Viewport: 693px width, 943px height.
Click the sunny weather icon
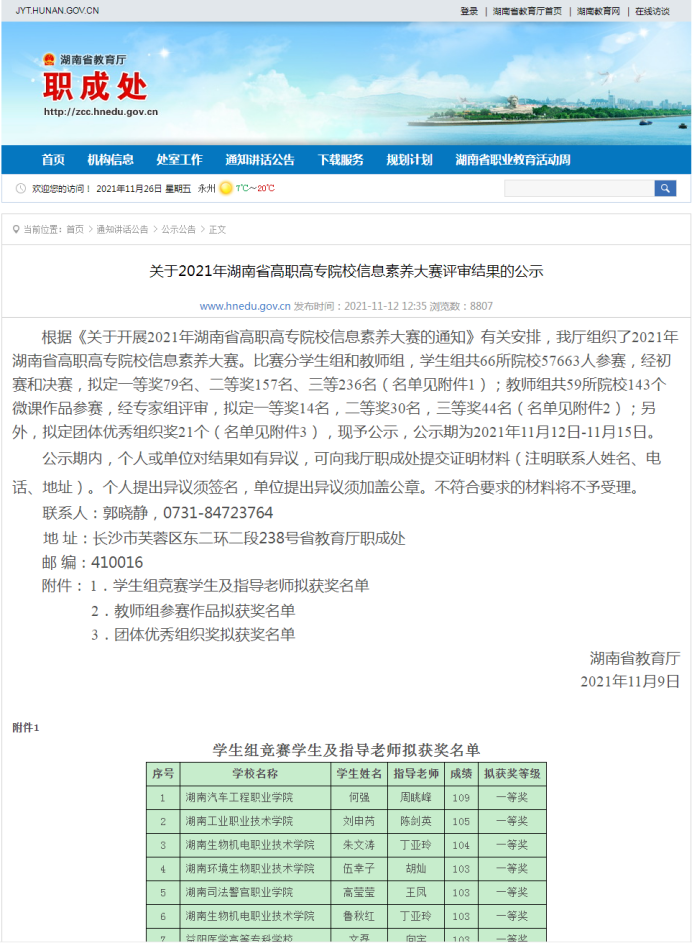(226, 188)
